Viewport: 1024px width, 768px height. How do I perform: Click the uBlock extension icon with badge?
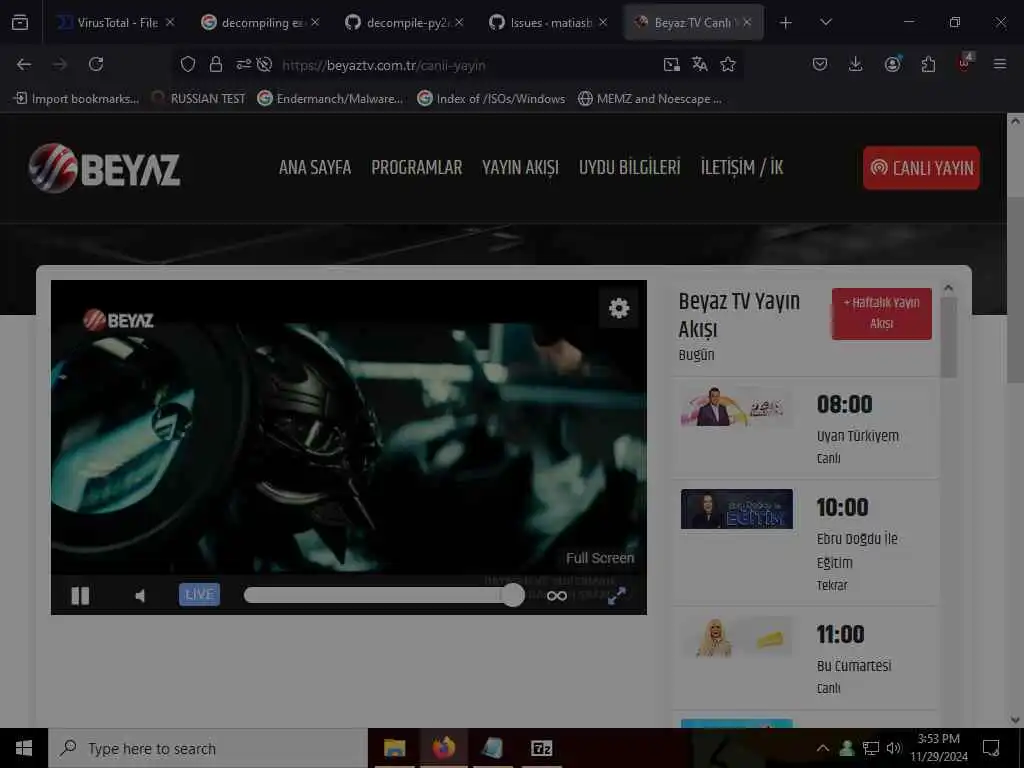point(965,63)
